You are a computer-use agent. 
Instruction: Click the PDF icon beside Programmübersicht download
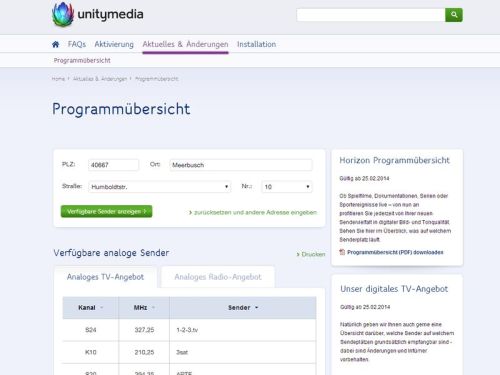[342, 252]
